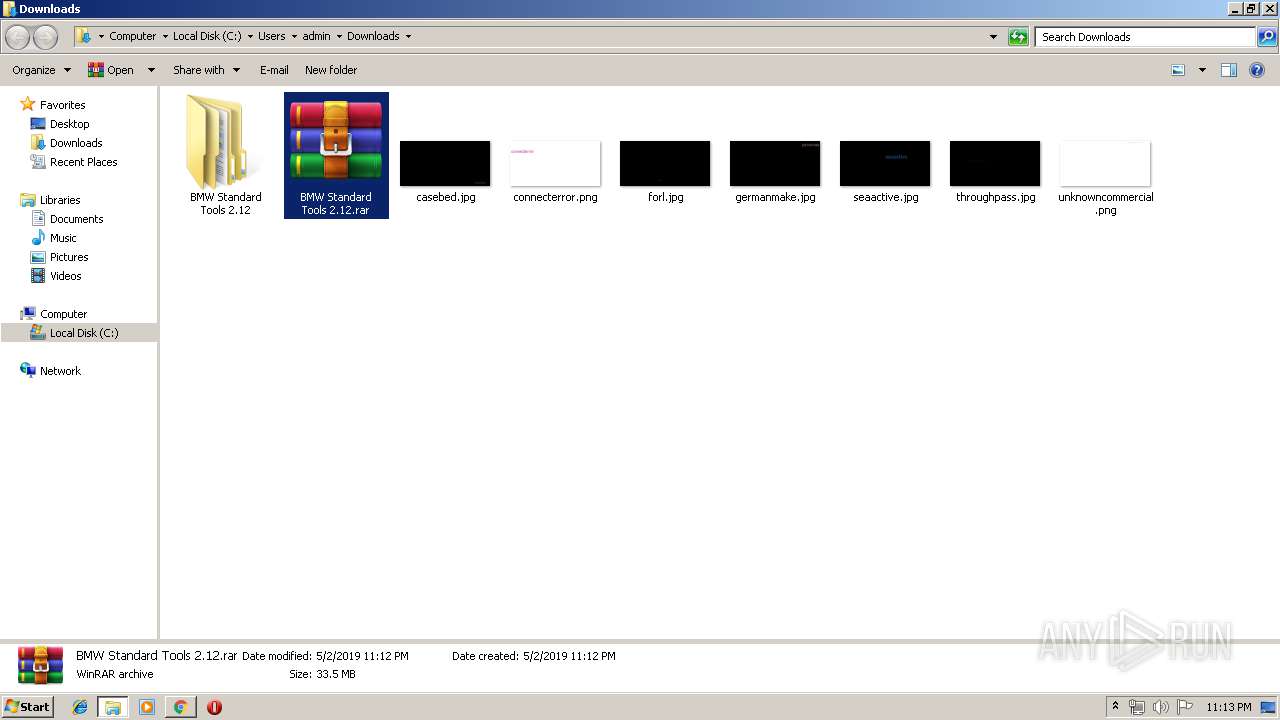Expand the Downloads breadcrumb arrow
This screenshot has width=1280, height=720.
click(408, 36)
